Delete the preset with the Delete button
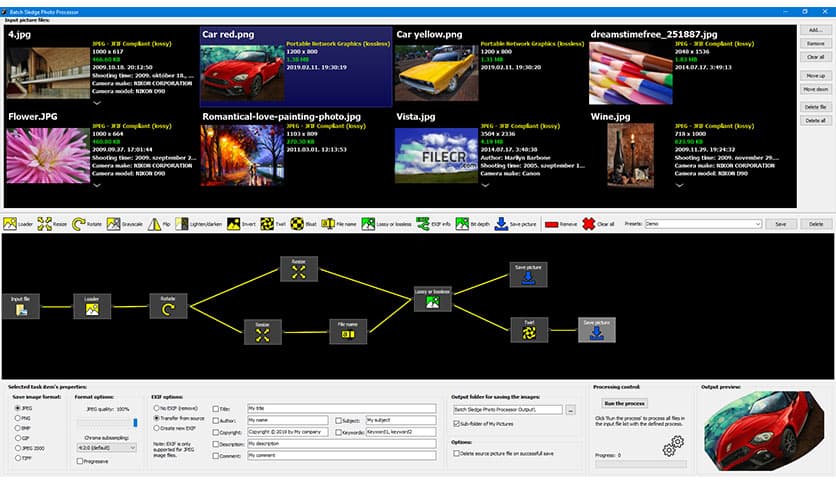The image size is (836, 484). click(816, 224)
